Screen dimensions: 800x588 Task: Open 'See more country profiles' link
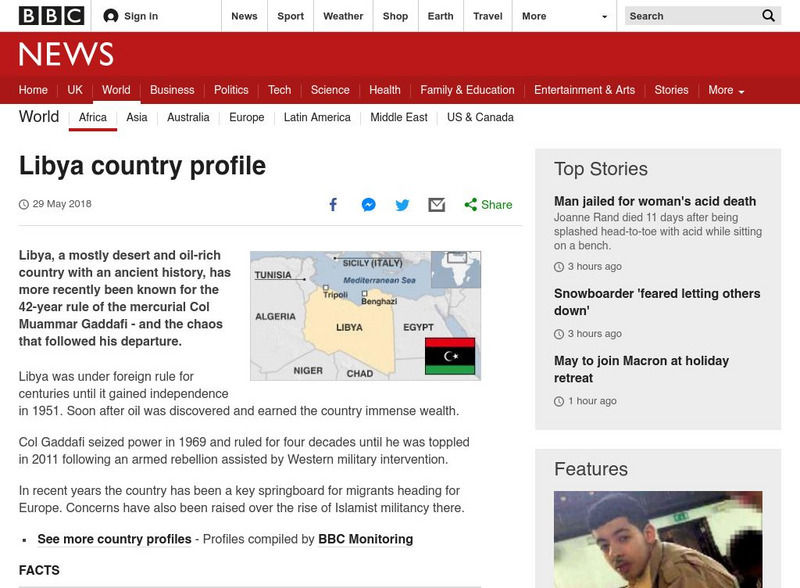112,538
